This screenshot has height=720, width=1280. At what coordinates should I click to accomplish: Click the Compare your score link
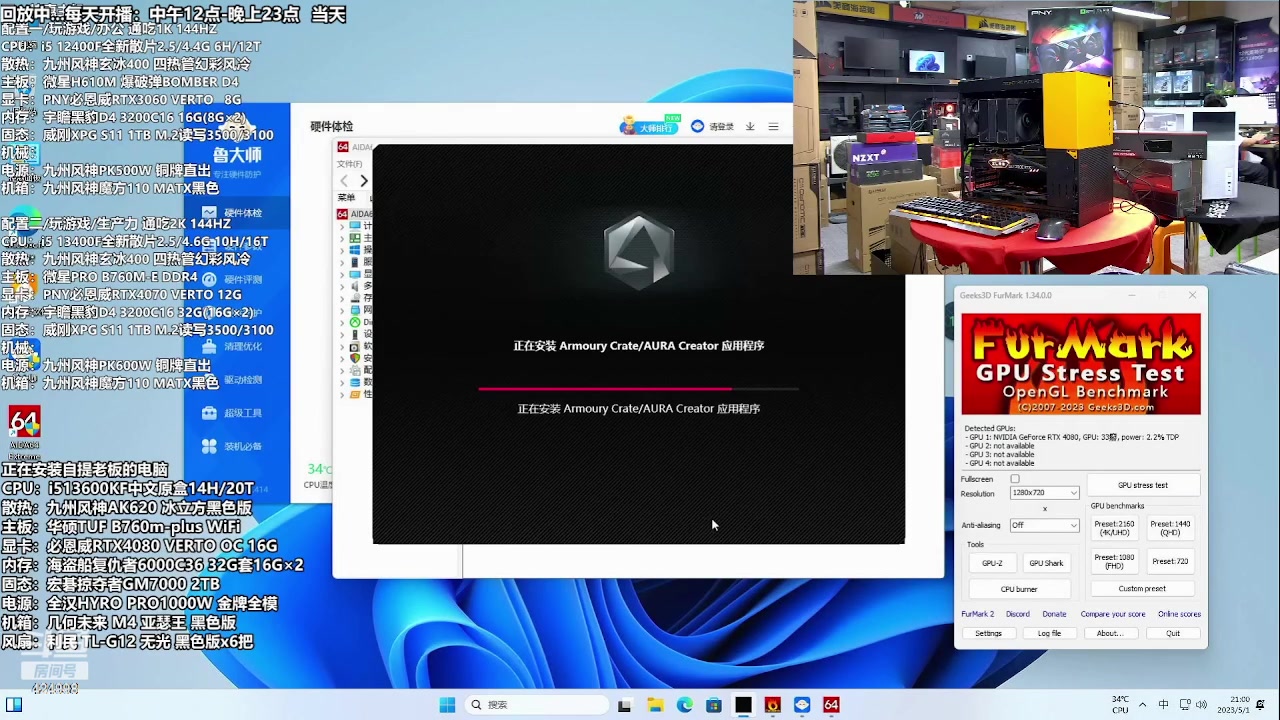(1113, 614)
